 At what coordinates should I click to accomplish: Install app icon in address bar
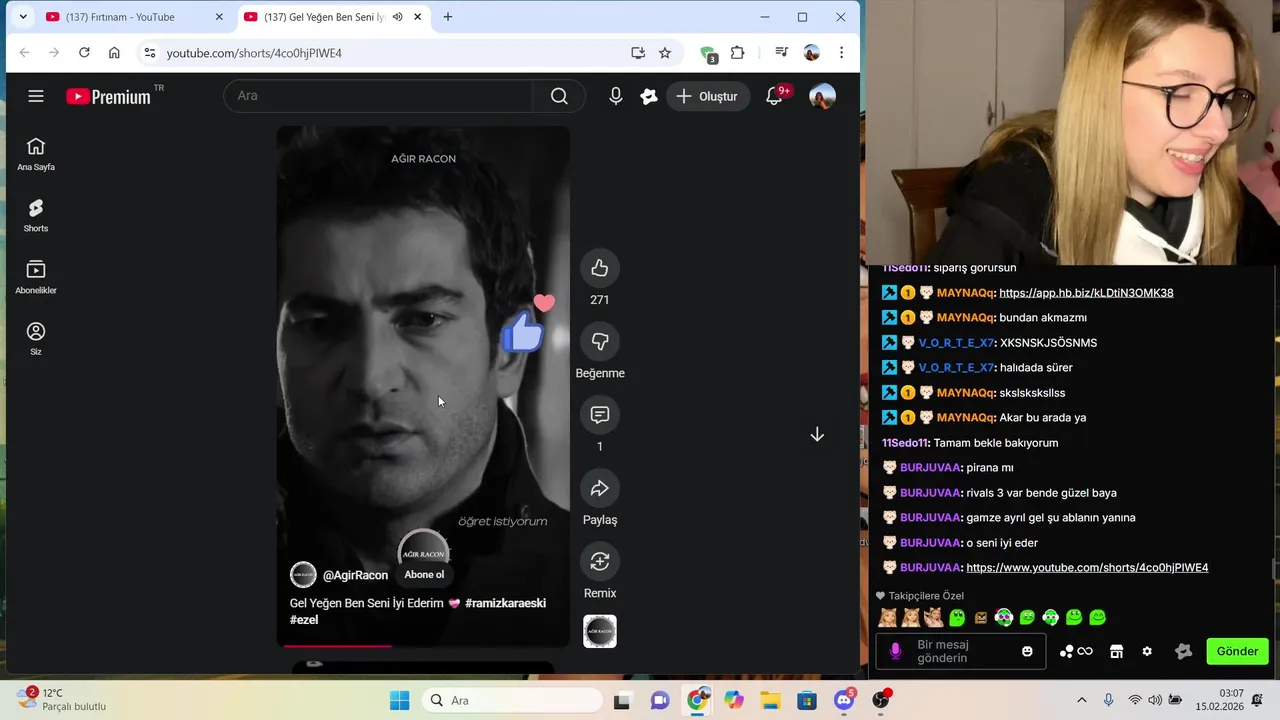pyautogui.click(x=638, y=53)
